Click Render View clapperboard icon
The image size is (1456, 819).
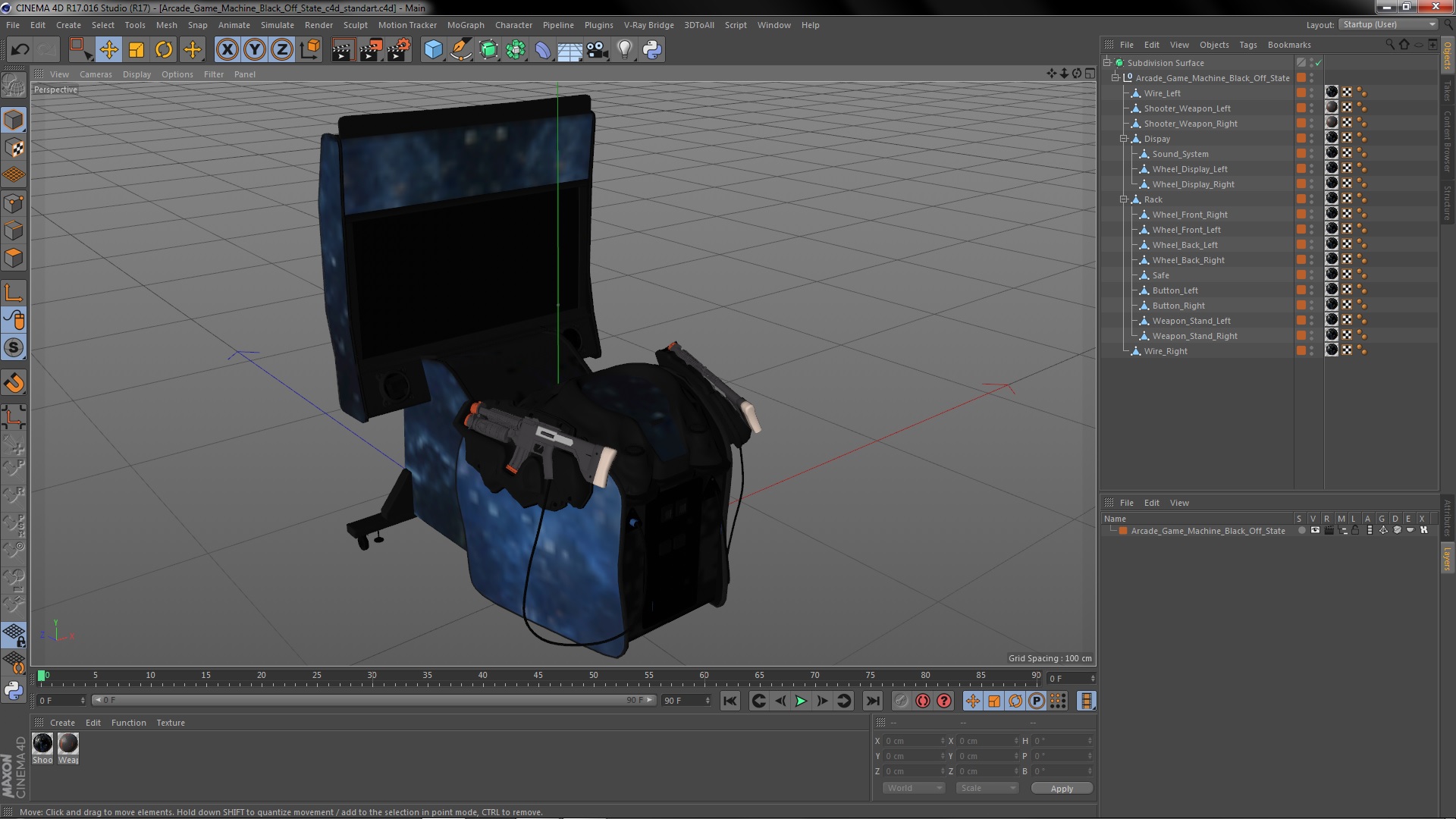pos(343,50)
